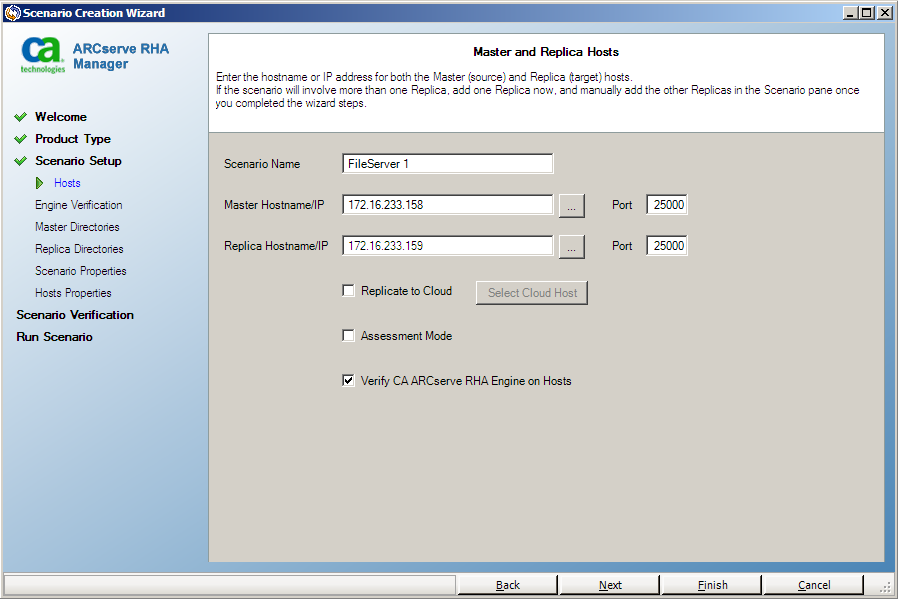The image size is (898, 599).
Task: Select the Master Directories step
Action: coord(78,227)
